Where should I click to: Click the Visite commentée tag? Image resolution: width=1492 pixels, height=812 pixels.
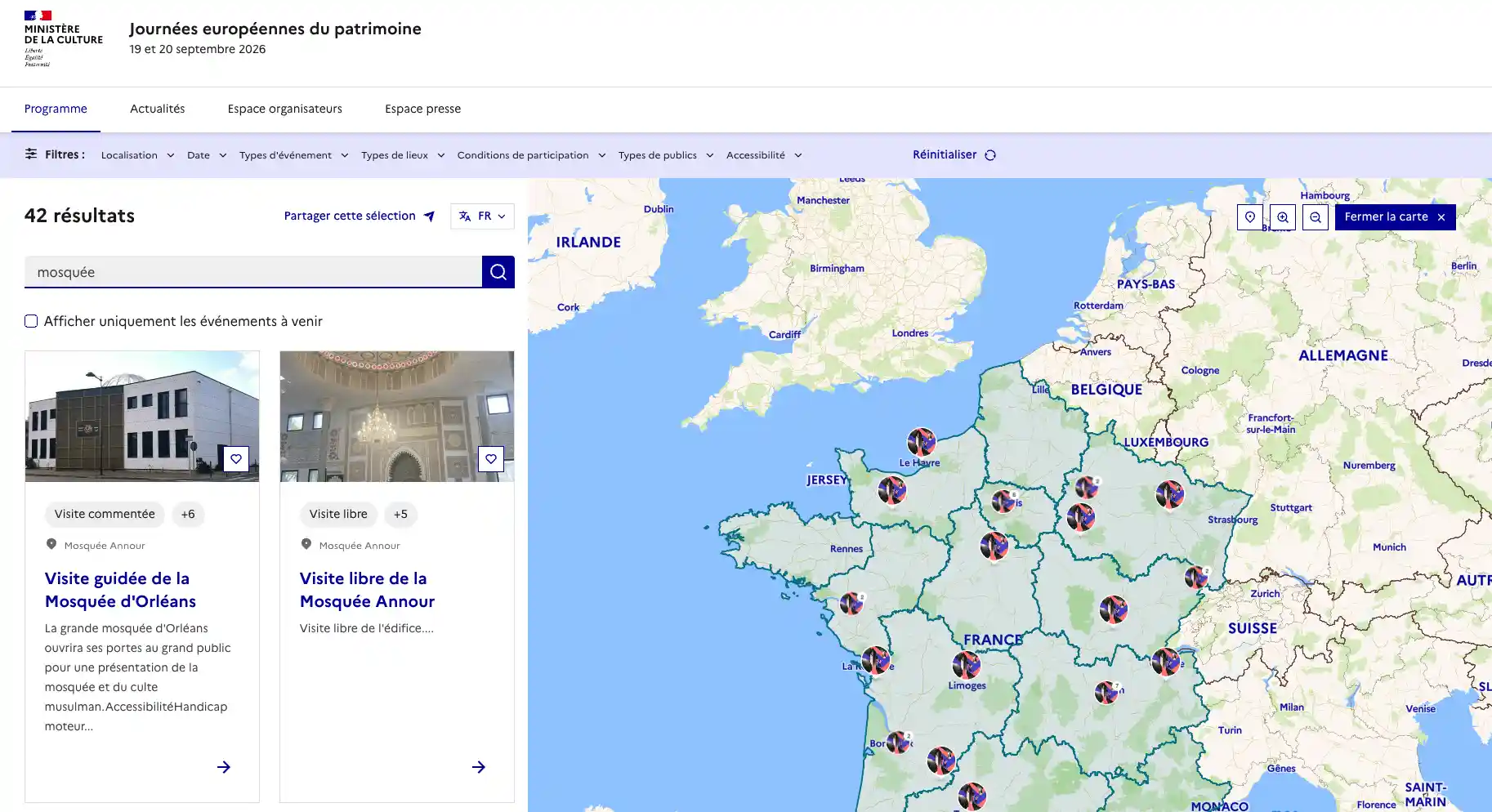coord(105,514)
